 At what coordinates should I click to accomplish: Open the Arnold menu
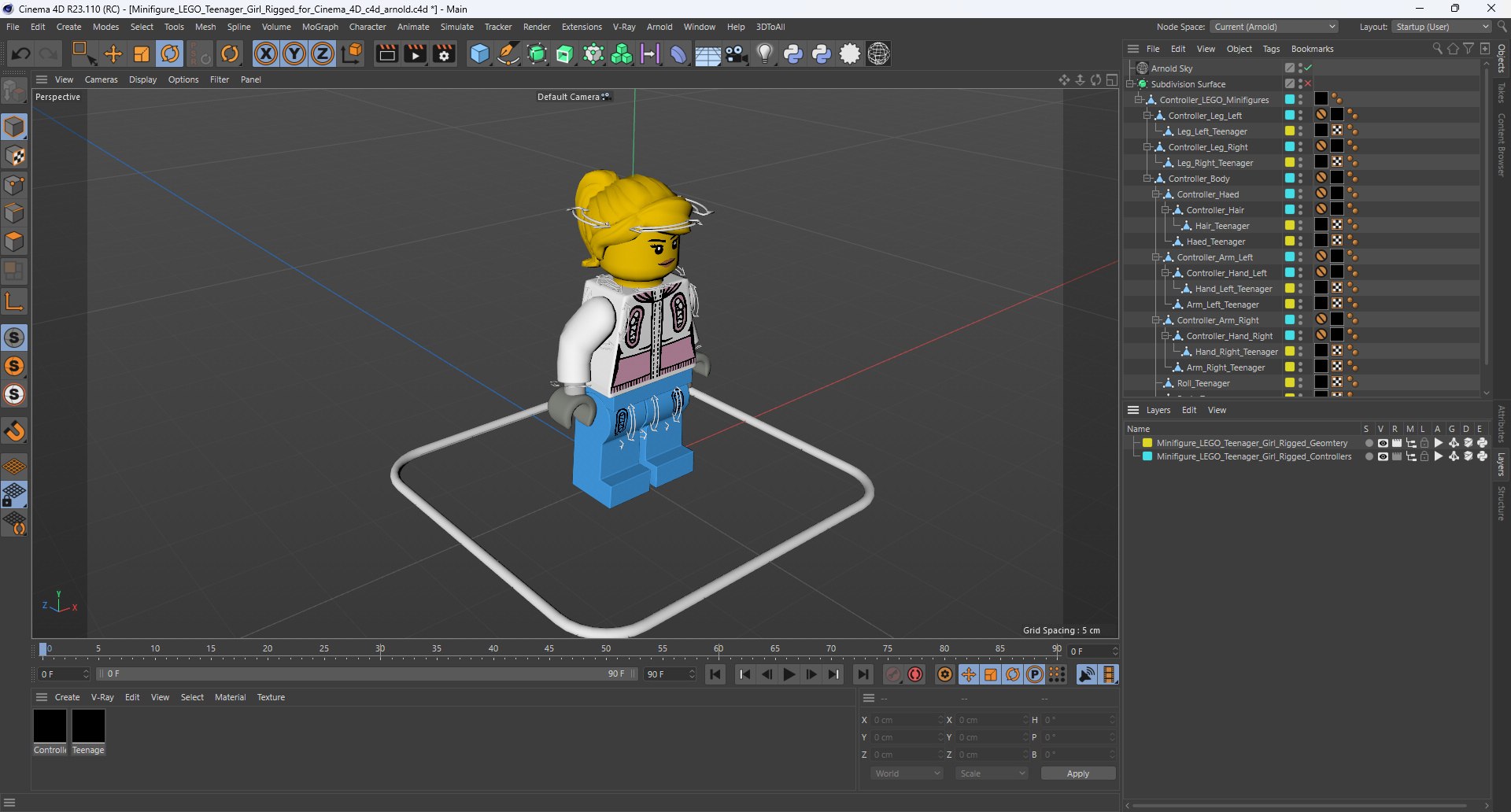click(659, 27)
